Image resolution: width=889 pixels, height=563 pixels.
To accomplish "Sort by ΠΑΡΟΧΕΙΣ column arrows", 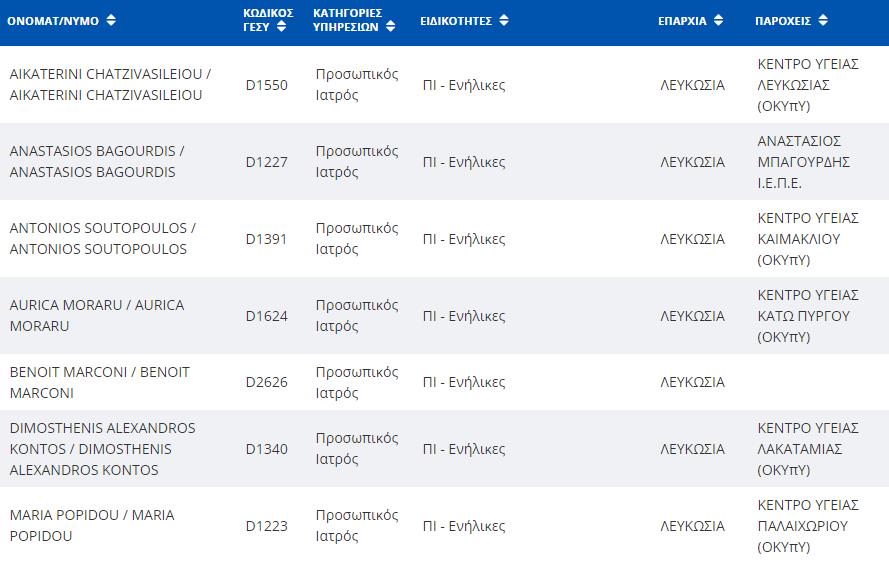I will coord(823,20).
